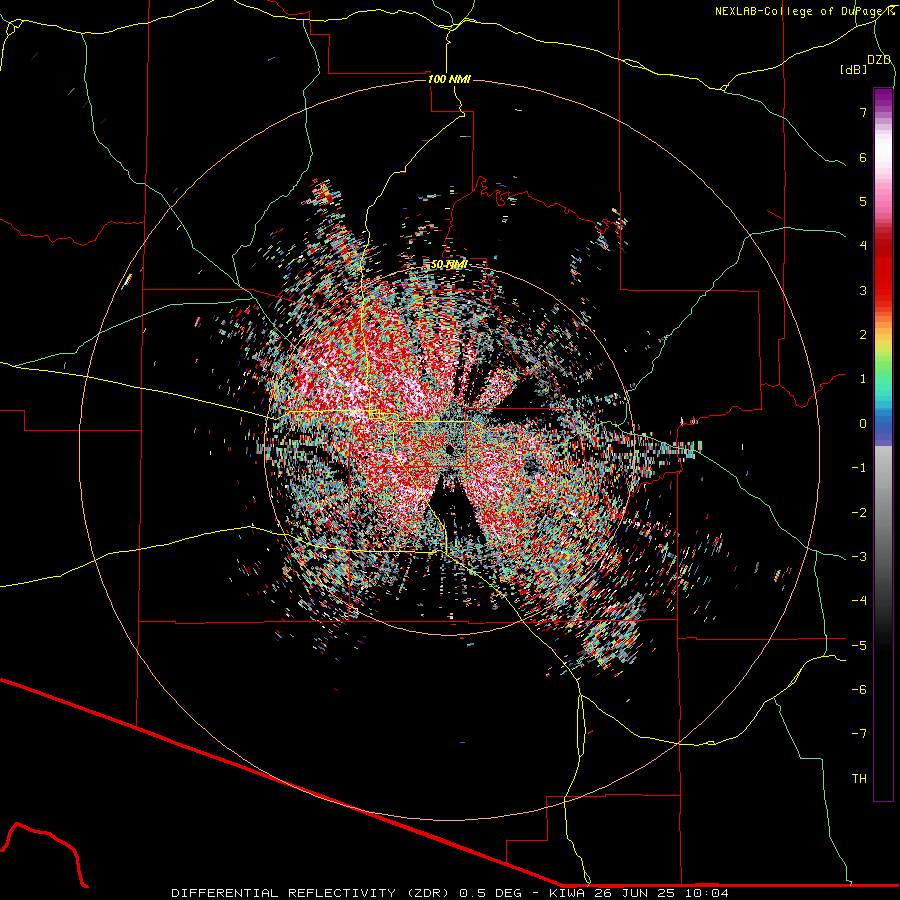Viewport: 900px width, 900px height.
Task: Click the 7 value on the color scale
Action: [x=863, y=112]
